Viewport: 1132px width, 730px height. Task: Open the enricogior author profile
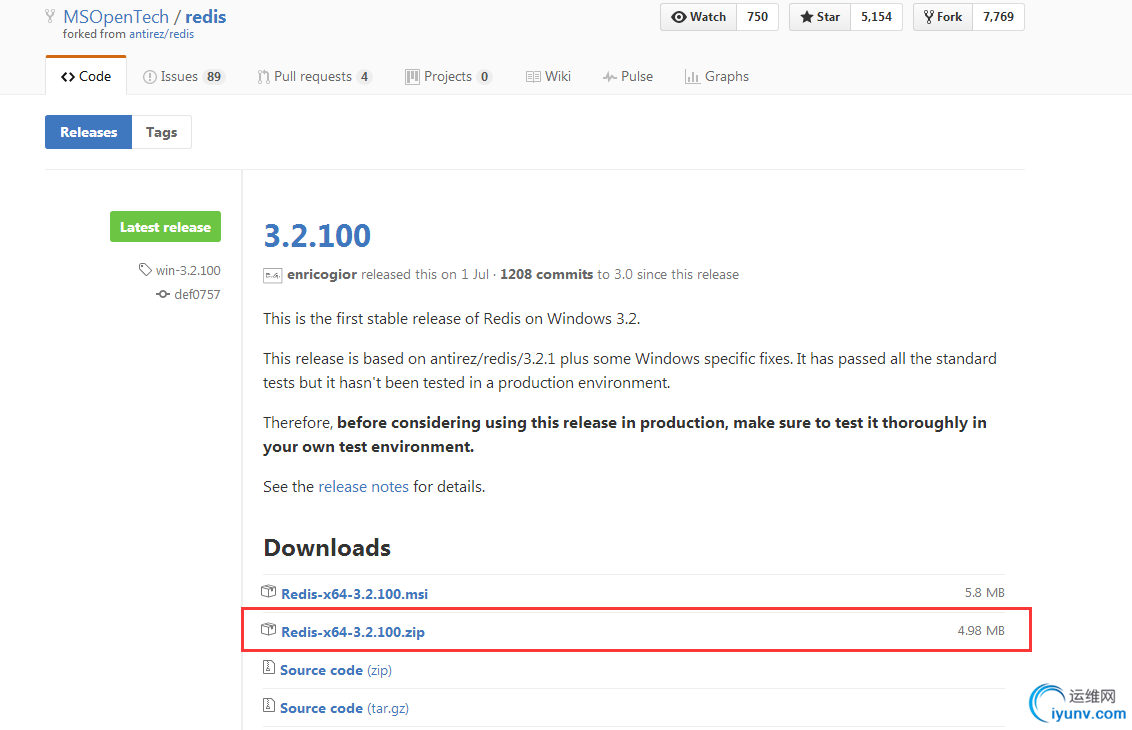click(322, 274)
